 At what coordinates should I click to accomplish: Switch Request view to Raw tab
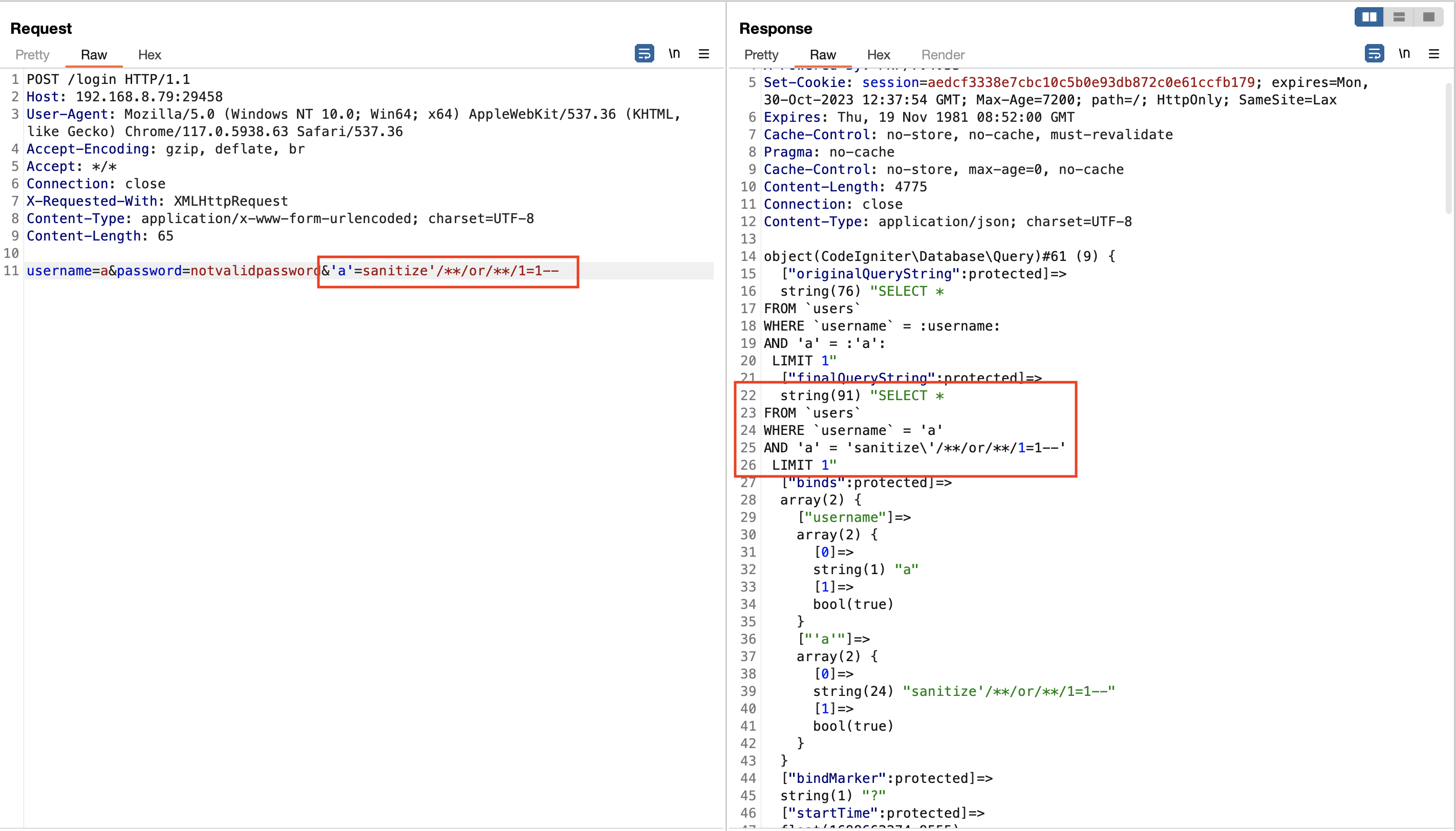point(94,55)
